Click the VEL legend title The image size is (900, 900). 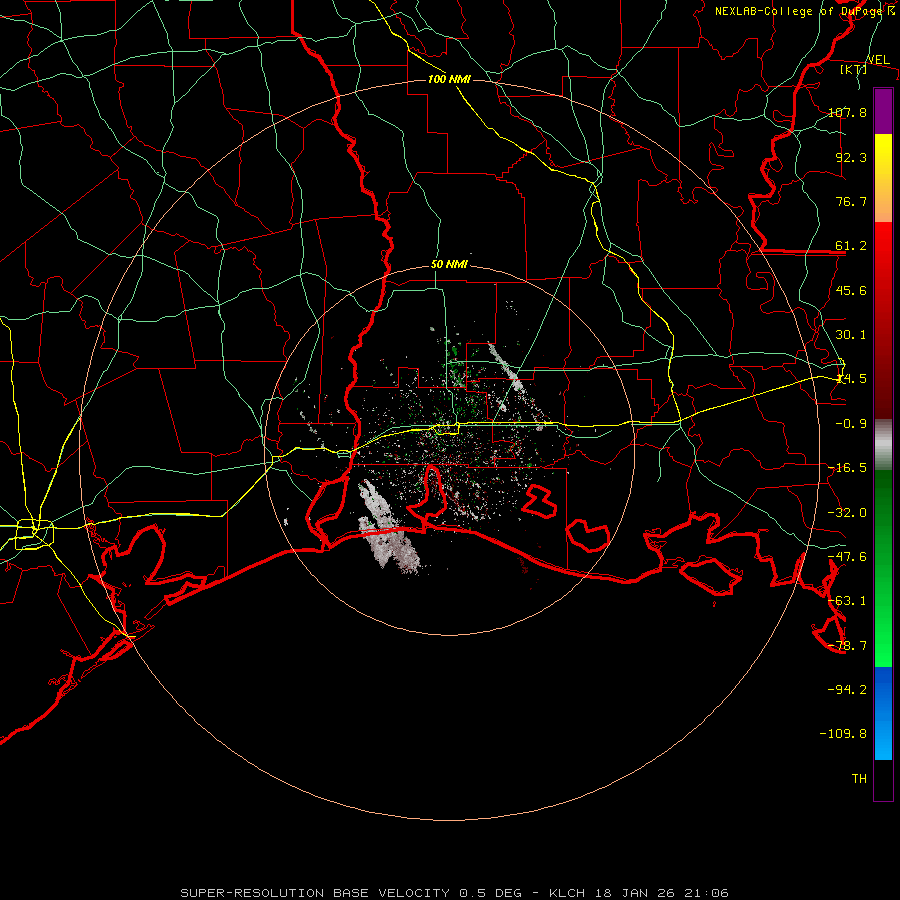pyautogui.click(x=878, y=60)
